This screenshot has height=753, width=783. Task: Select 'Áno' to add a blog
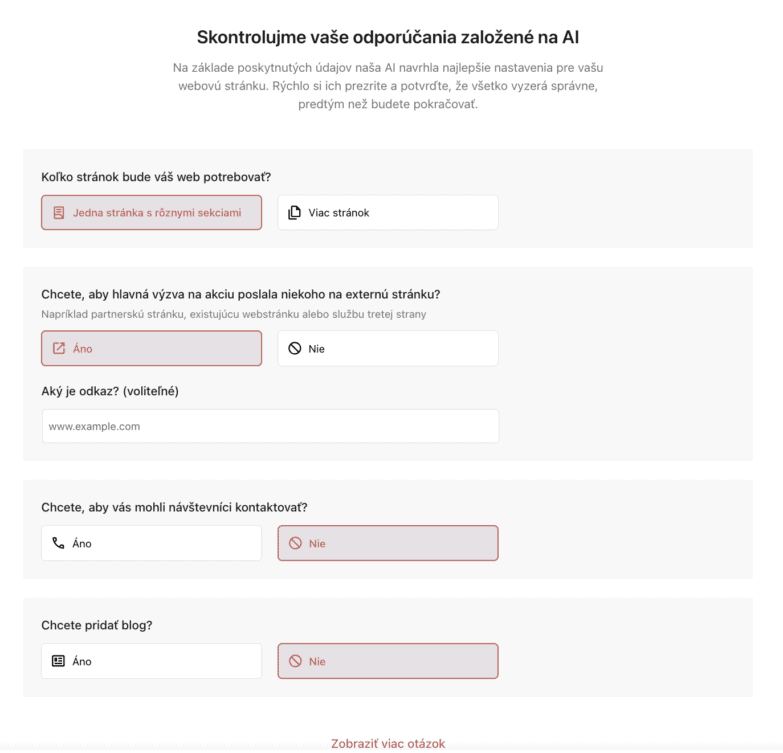[x=152, y=661]
